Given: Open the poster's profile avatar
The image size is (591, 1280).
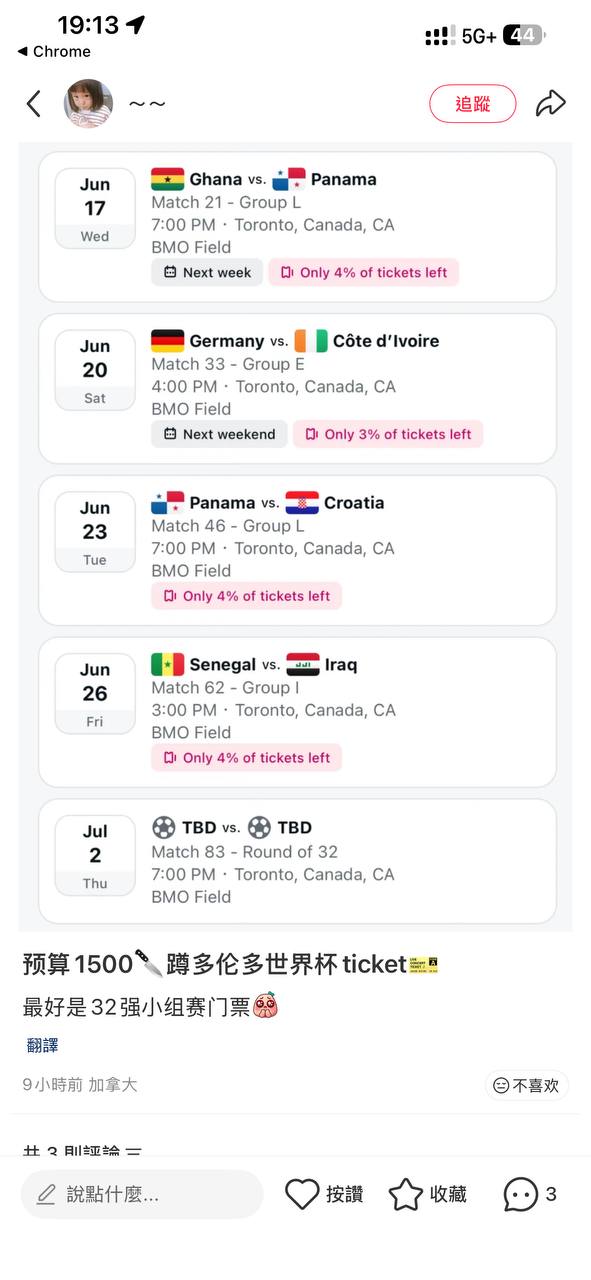Looking at the screenshot, I should point(88,103).
